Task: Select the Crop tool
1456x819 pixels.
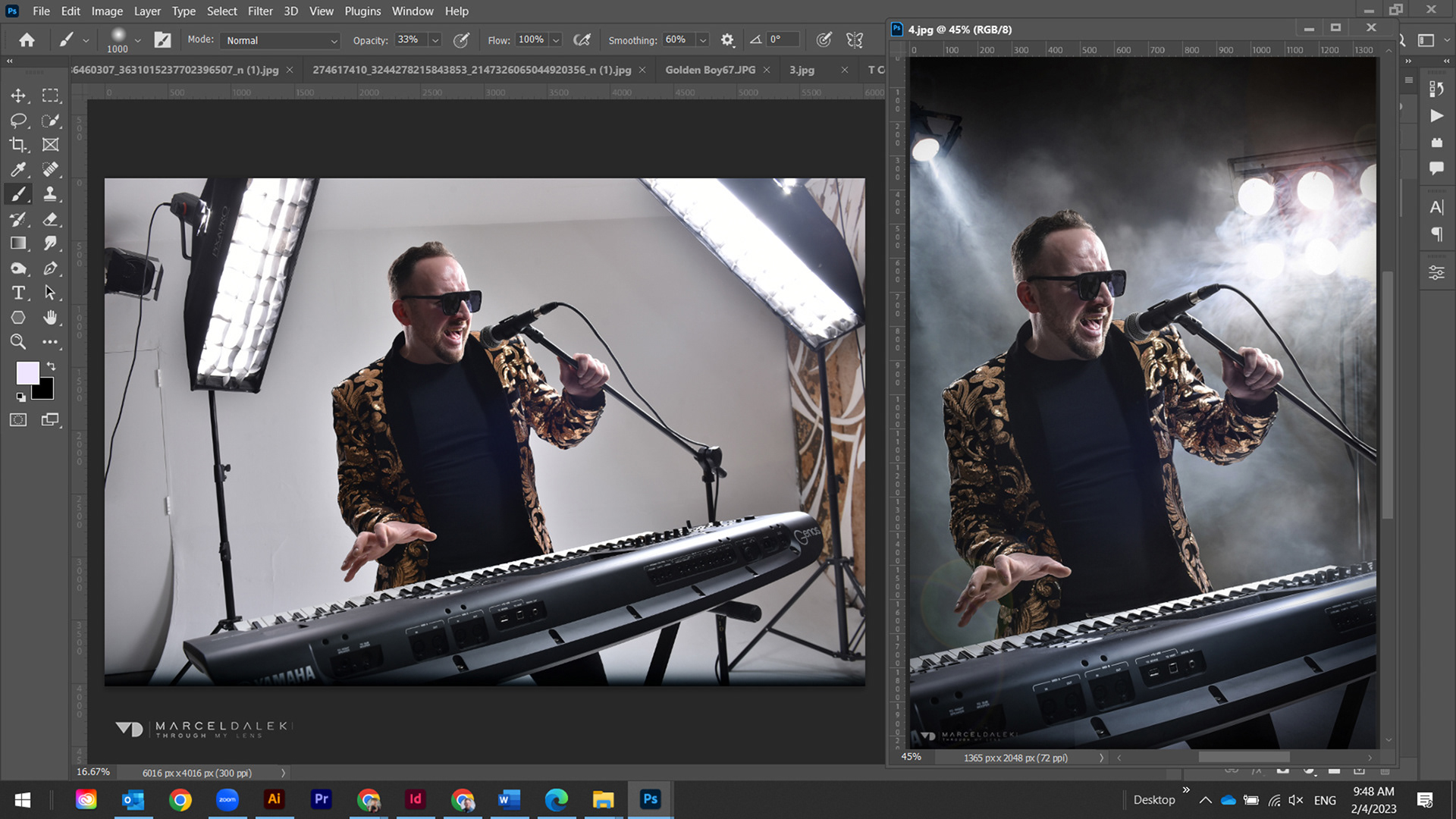Action: pos(18,145)
